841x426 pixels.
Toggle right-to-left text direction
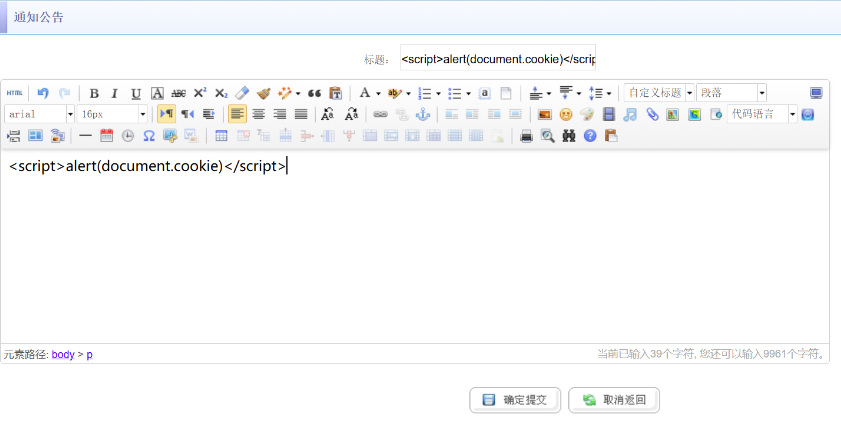tap(187, 114)
